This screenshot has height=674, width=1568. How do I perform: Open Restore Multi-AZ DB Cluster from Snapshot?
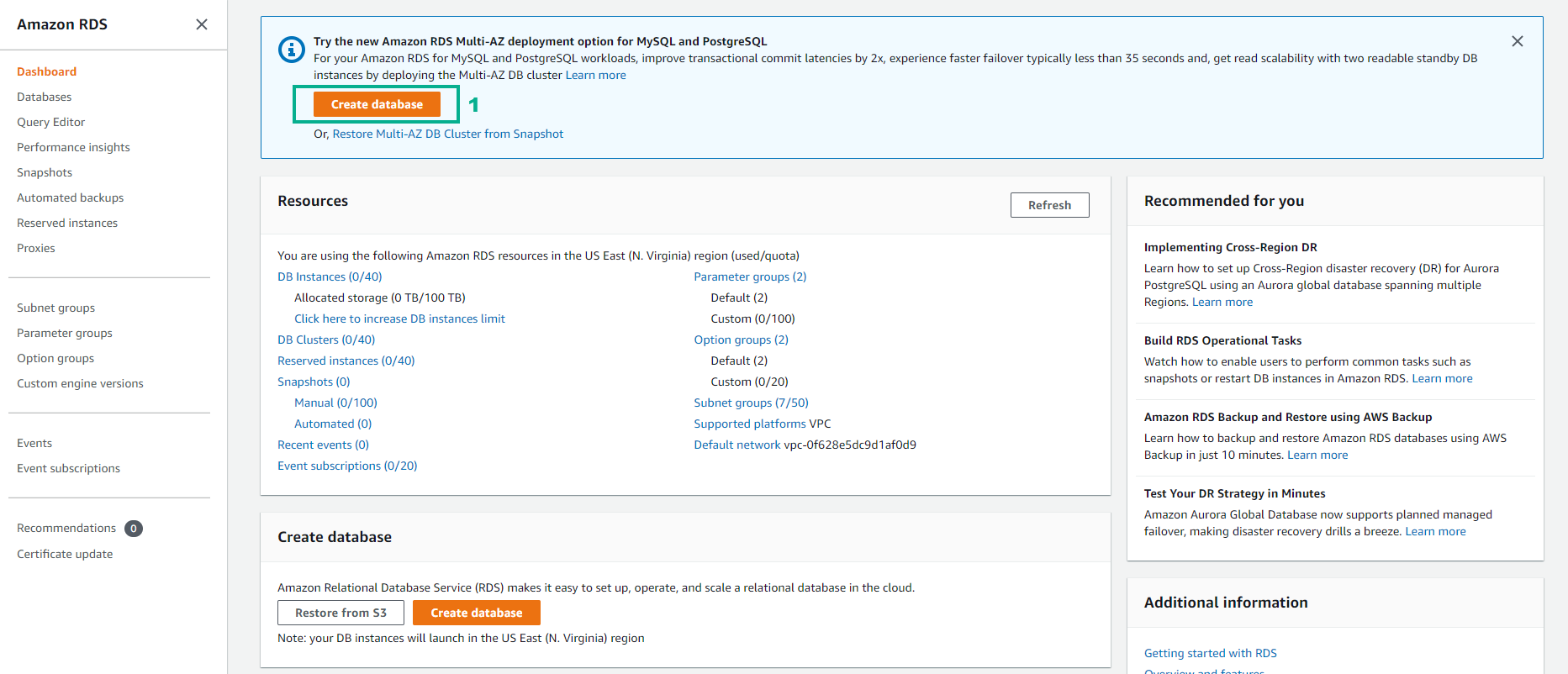tap(448, 134)
